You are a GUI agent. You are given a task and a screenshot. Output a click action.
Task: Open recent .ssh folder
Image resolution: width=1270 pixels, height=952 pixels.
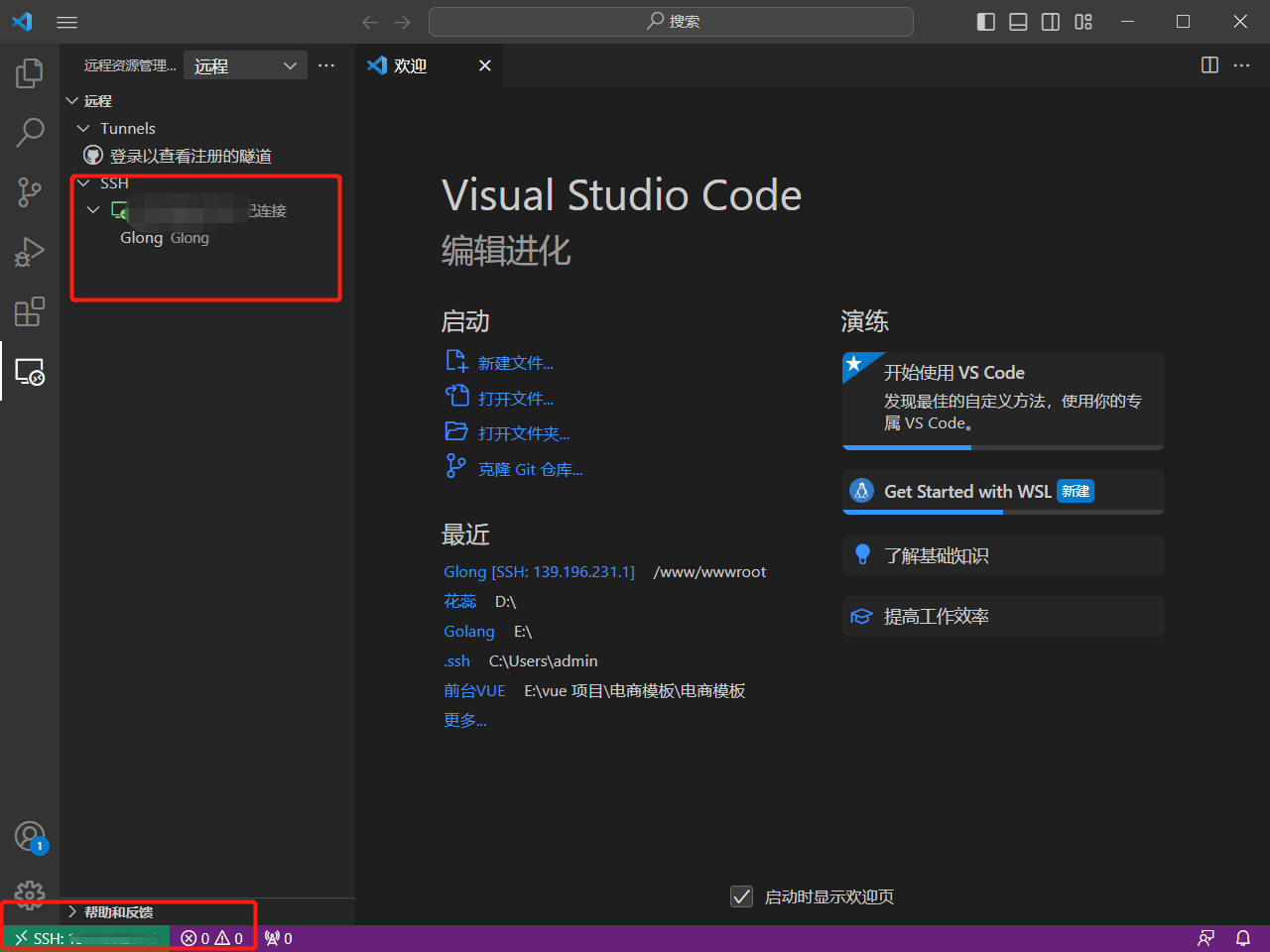click(x=456, y=661)
